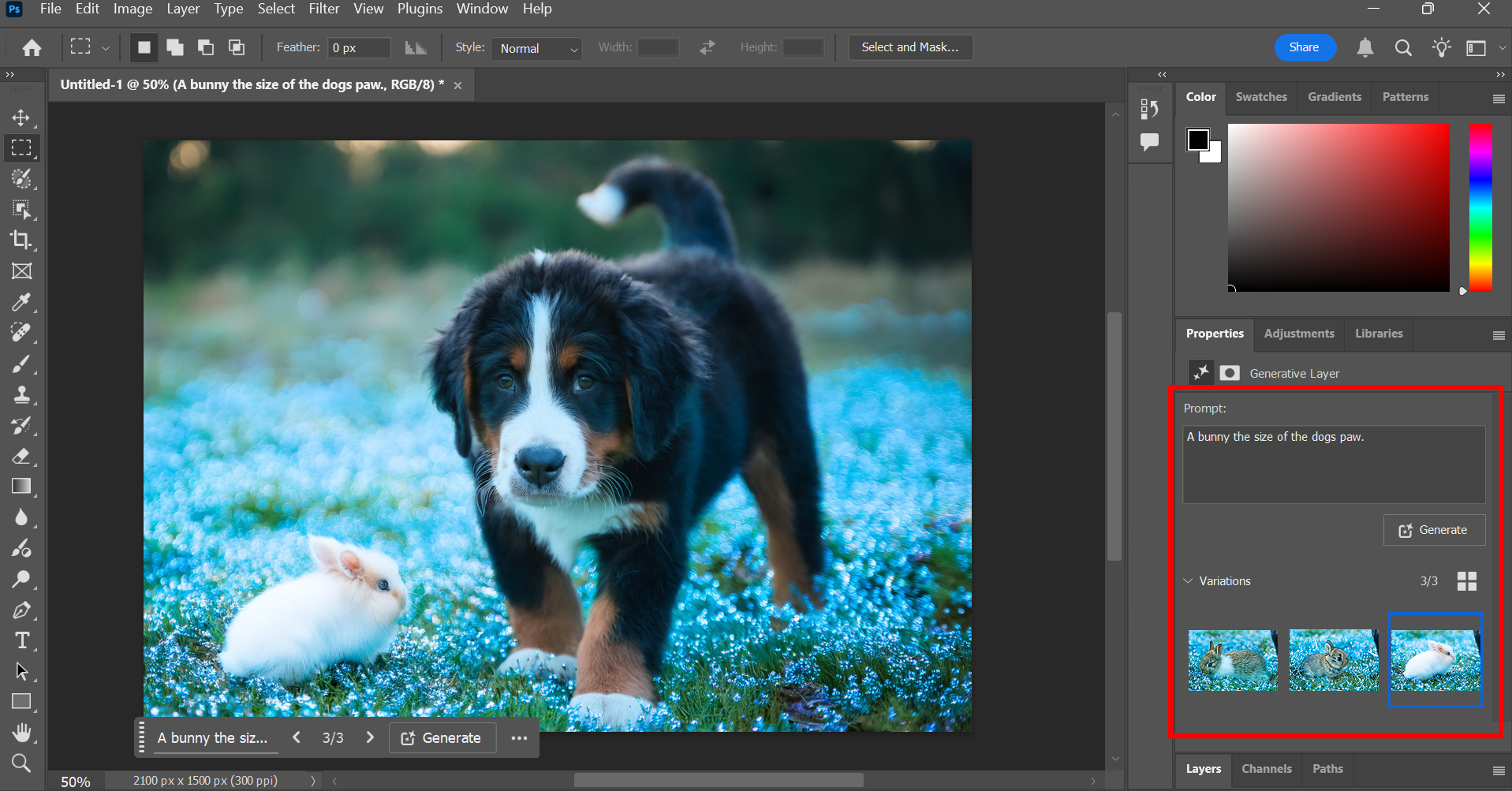Select the Rectangle shape tool
The height and width of the screenshot is (791, 1512).
[21, 702]
